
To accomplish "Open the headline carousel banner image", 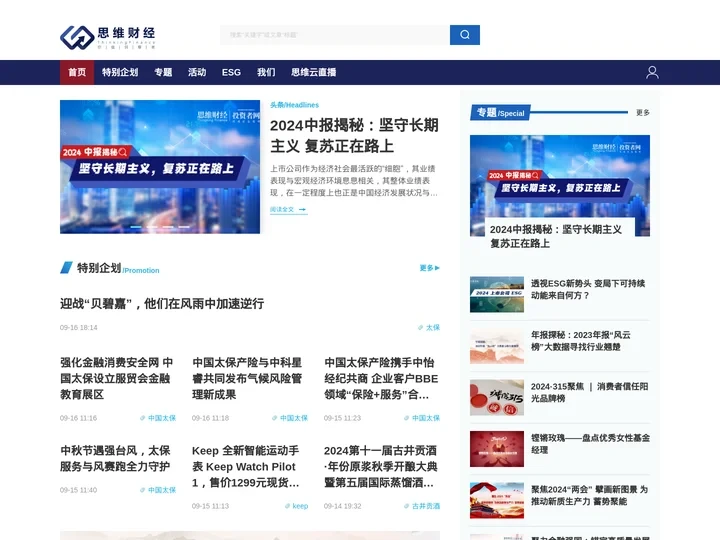I will [x=160, y=167].
